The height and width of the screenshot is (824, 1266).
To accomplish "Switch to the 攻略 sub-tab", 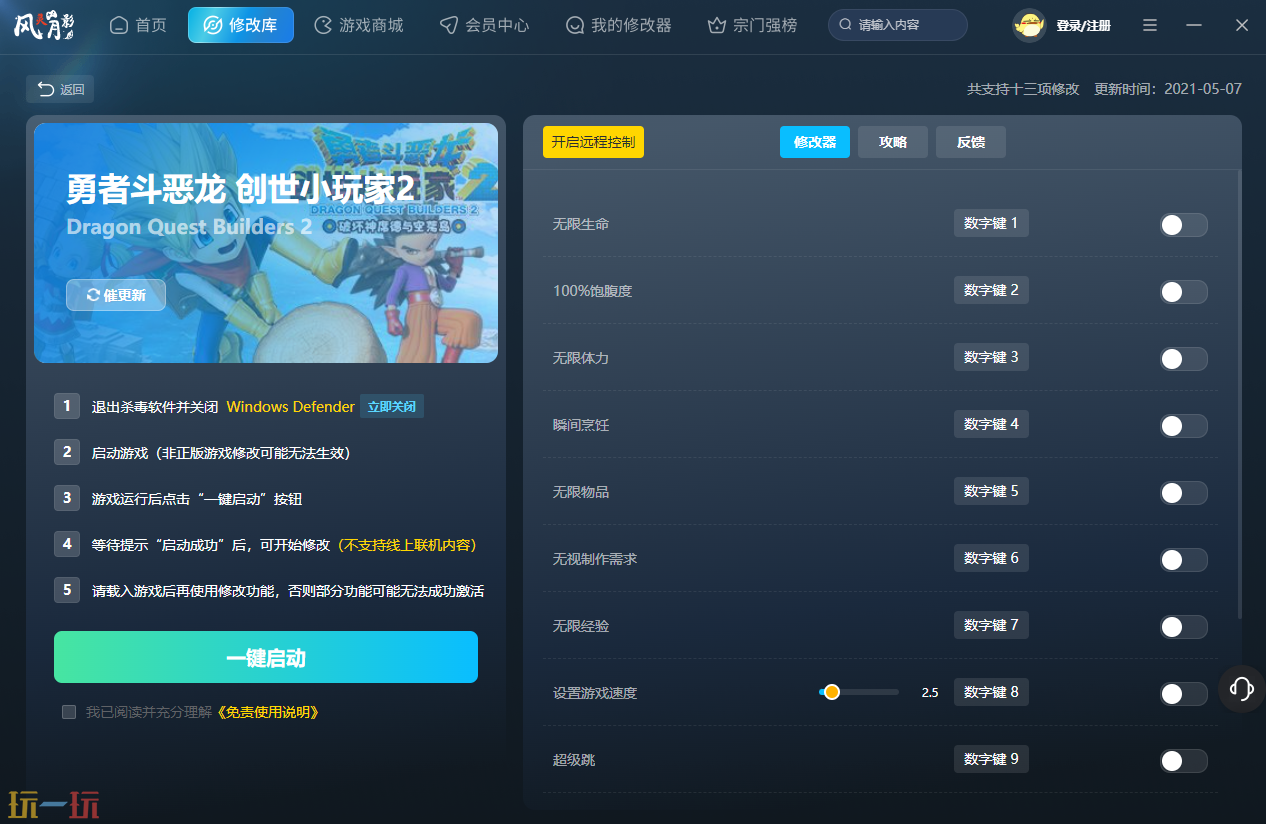I will pyautogui.click(x=893, y=142).
